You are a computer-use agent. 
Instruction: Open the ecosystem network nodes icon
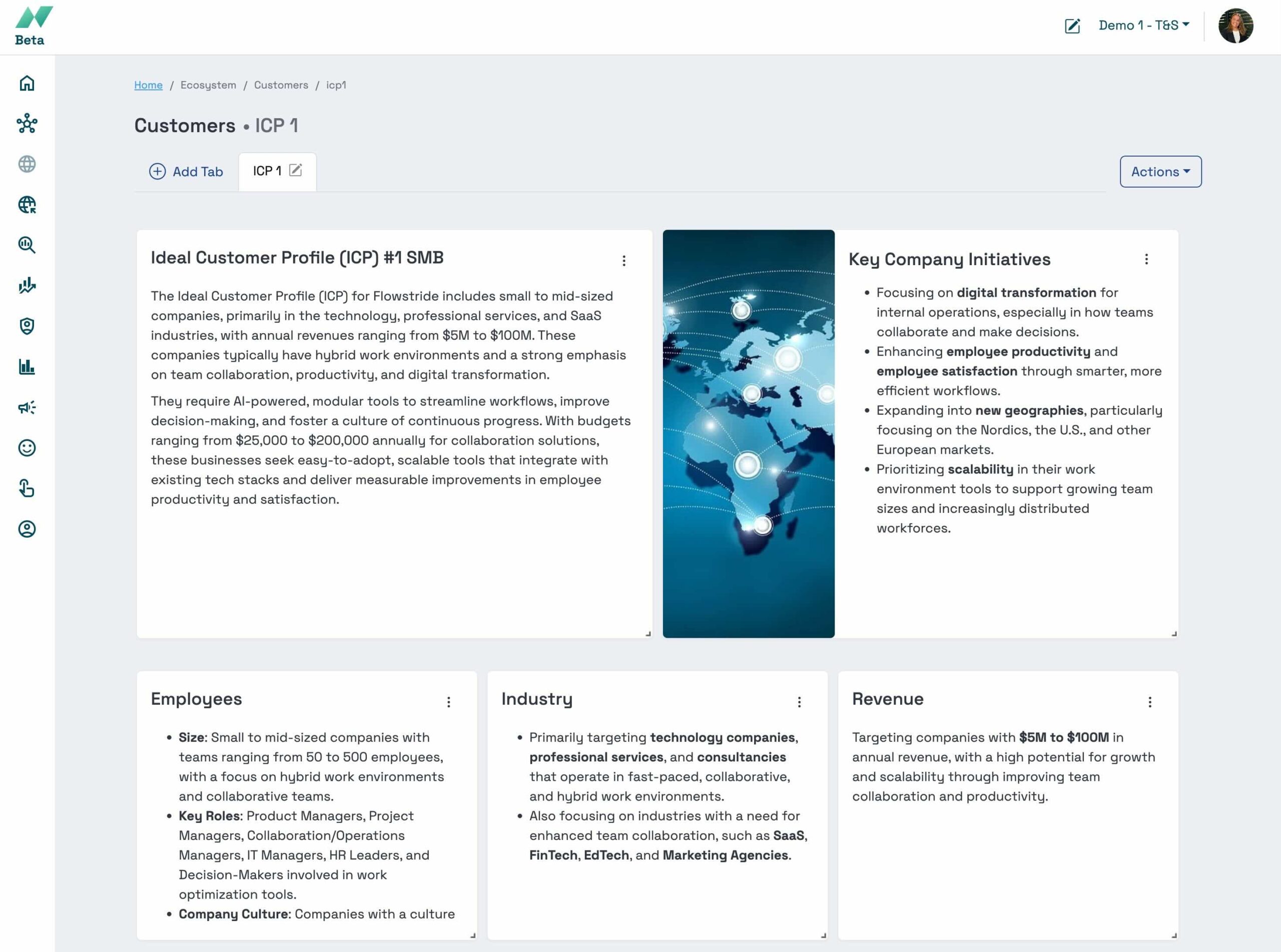point(27,124)
